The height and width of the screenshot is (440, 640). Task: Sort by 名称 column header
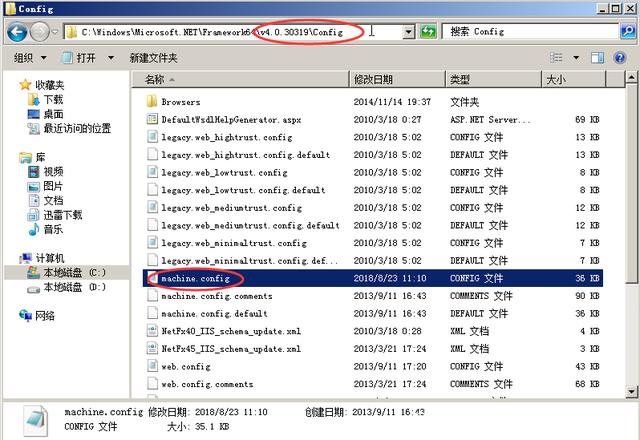(x=241, y=79)
